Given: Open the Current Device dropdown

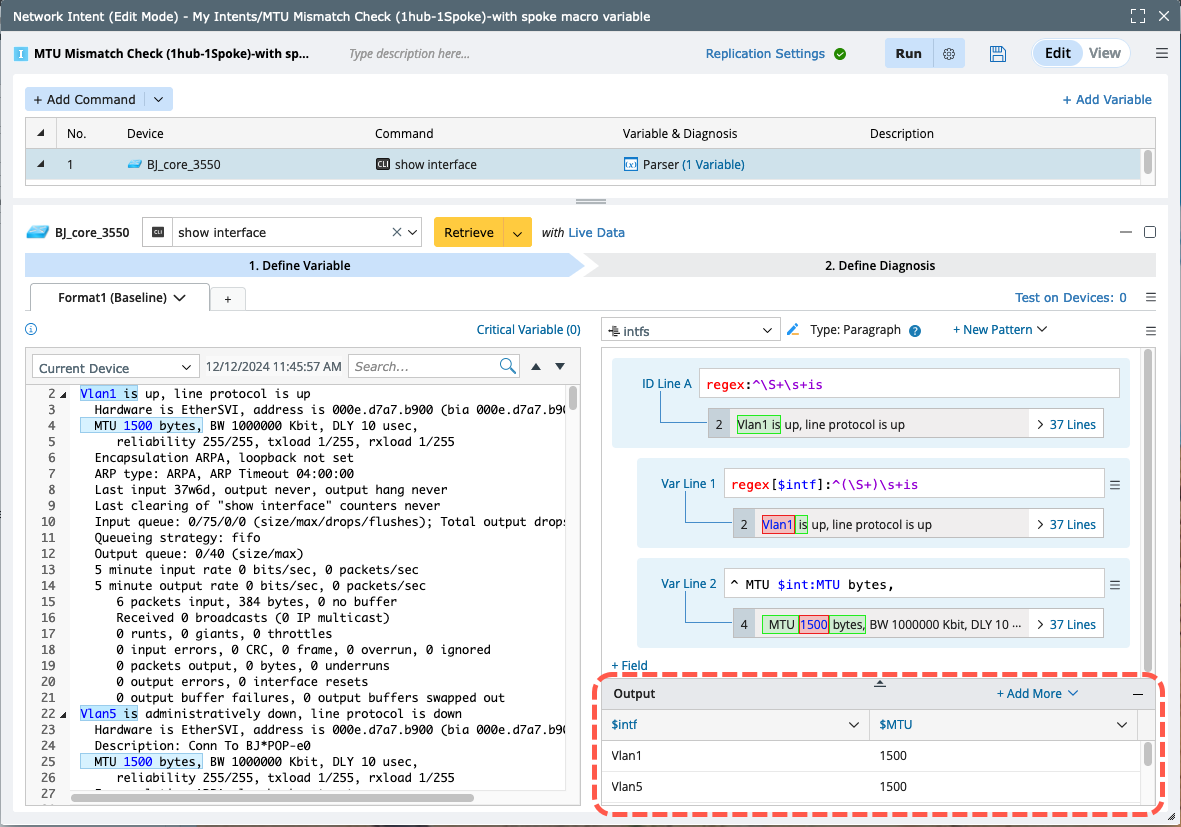Looking at the screenshot, I should click(116, 368).
